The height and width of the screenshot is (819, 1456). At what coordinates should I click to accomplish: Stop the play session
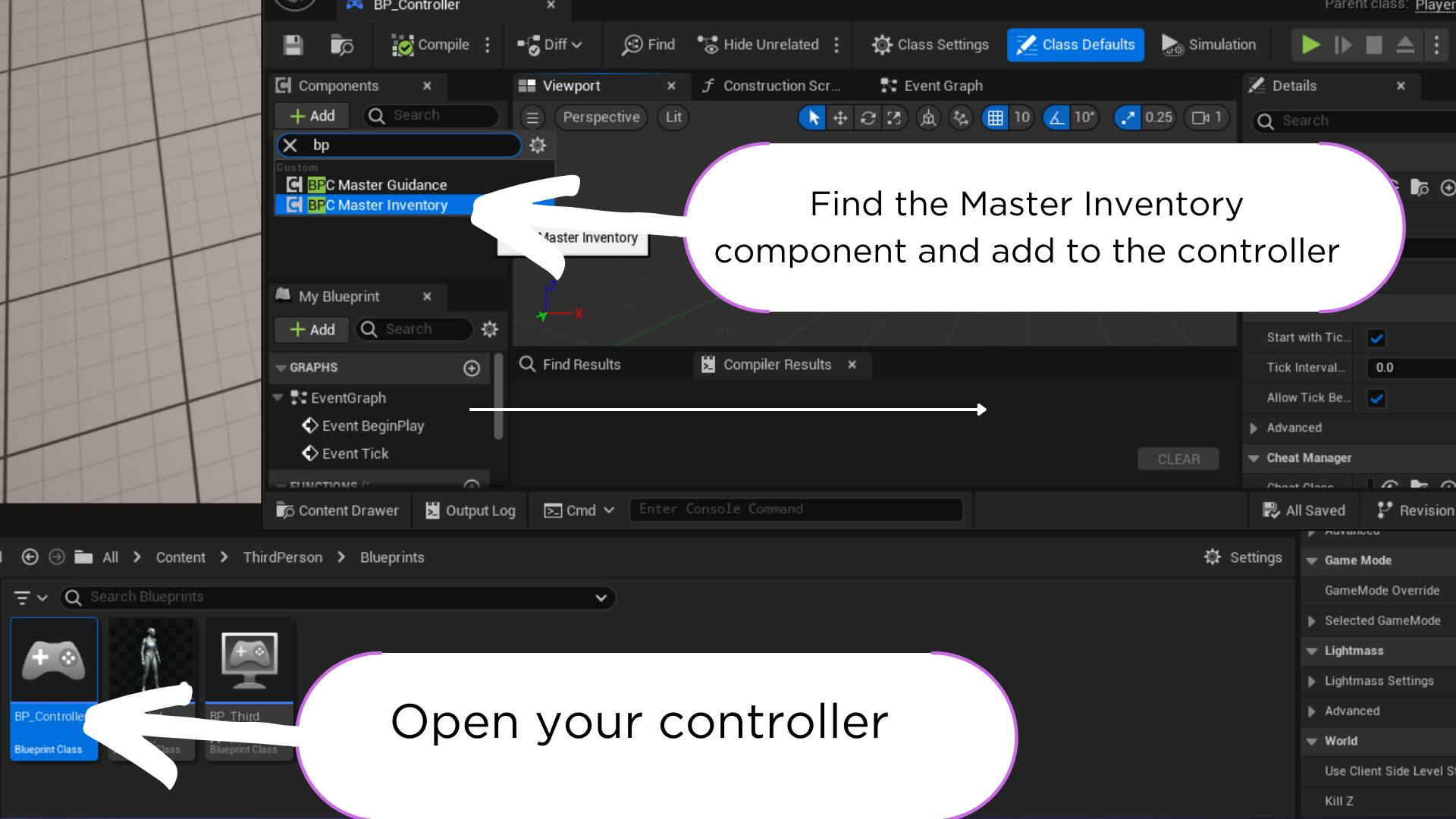[1373, 45]
